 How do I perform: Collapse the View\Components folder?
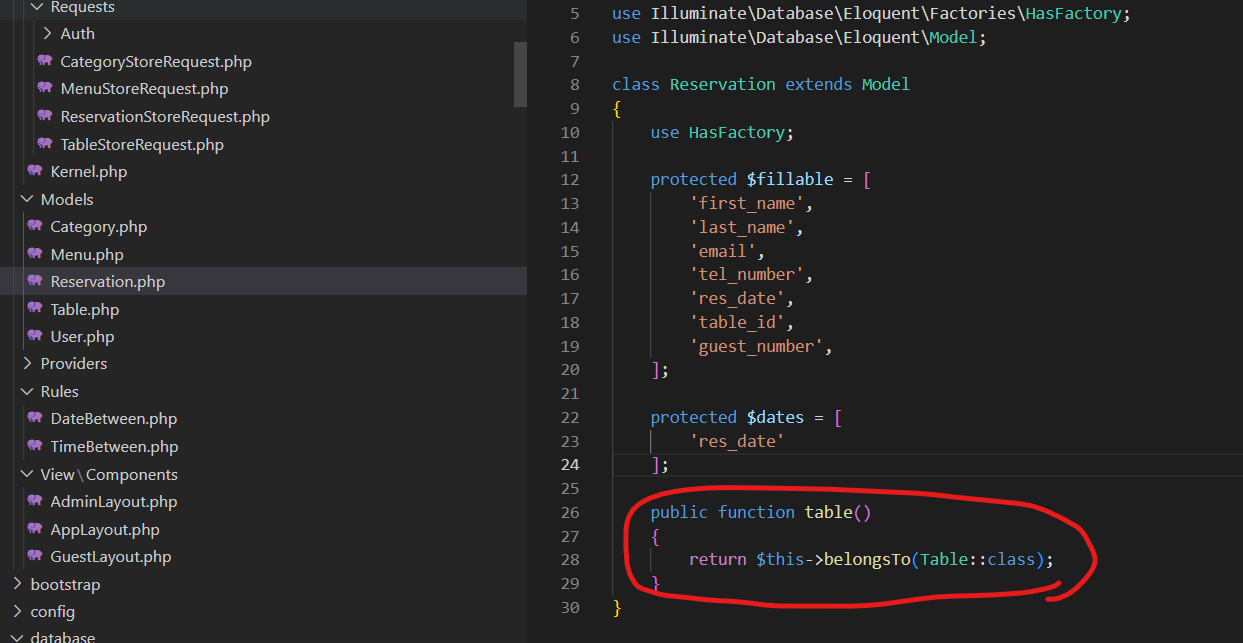(x=27, y=474)
